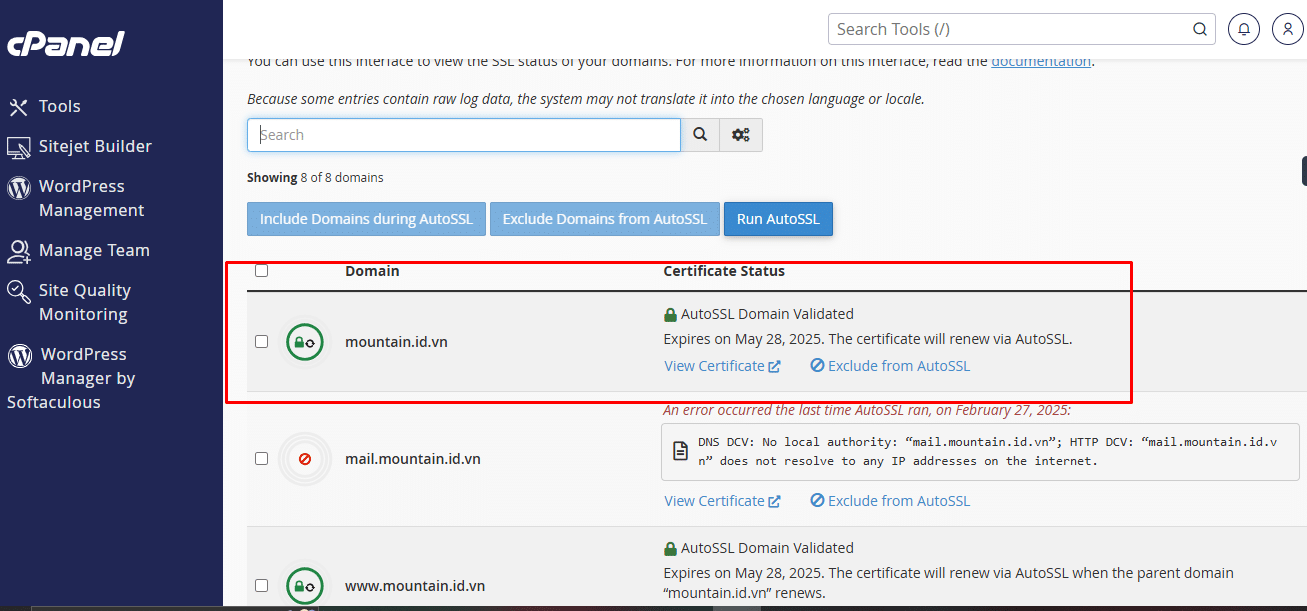Click mountain.id.vn green lock status icon
Viewport: 1307px width, 611px height.
[304, 342]
